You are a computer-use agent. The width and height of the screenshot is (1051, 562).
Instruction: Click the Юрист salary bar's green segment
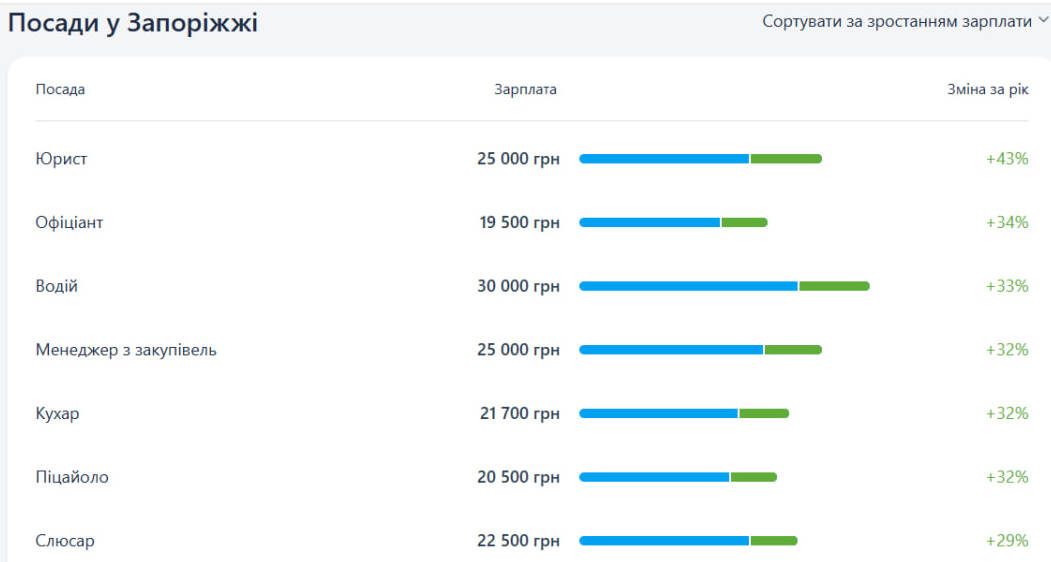pos(786,159)
